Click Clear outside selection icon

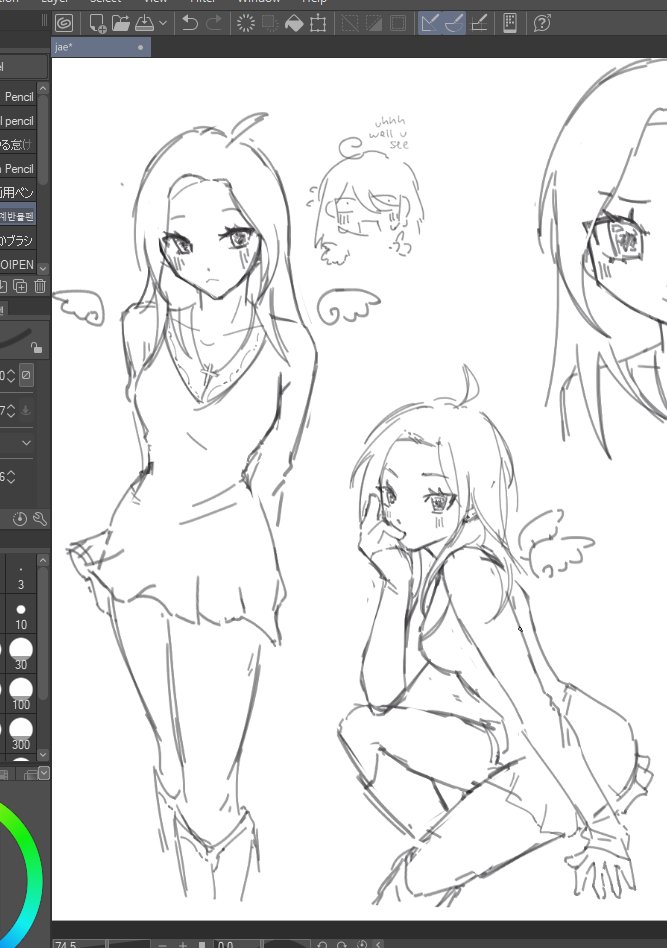point(270,24)
